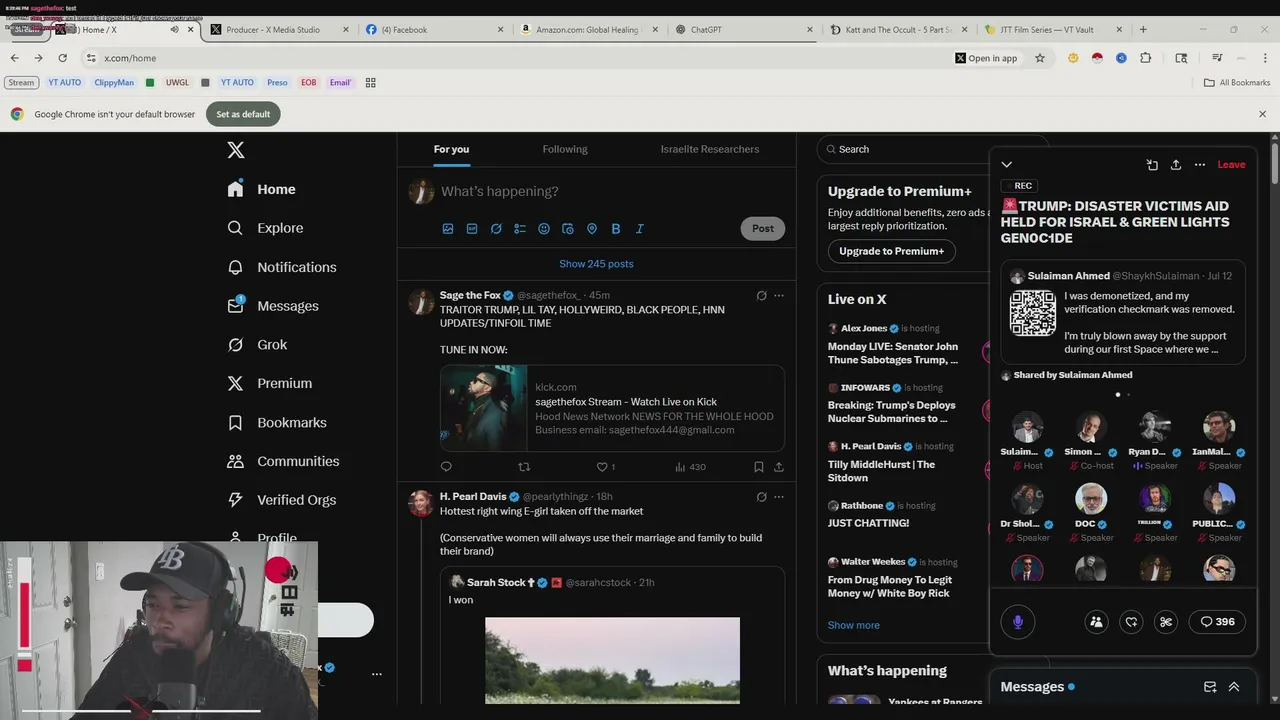Open the kick.com stream link card
Viewport: 1280px width, 720px height.
(x=612, y=408)
